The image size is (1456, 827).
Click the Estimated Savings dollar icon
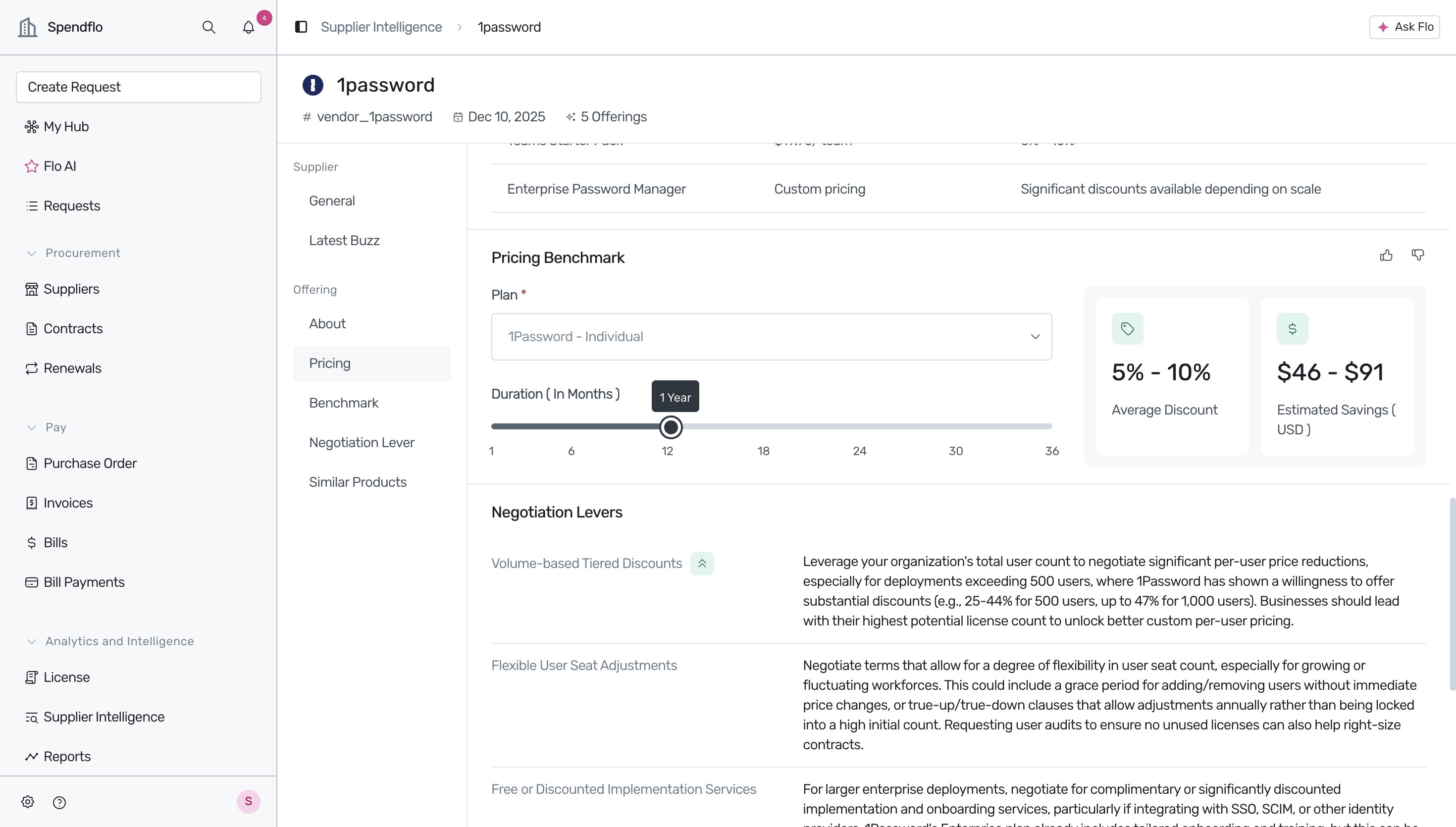pos(1293,329)
